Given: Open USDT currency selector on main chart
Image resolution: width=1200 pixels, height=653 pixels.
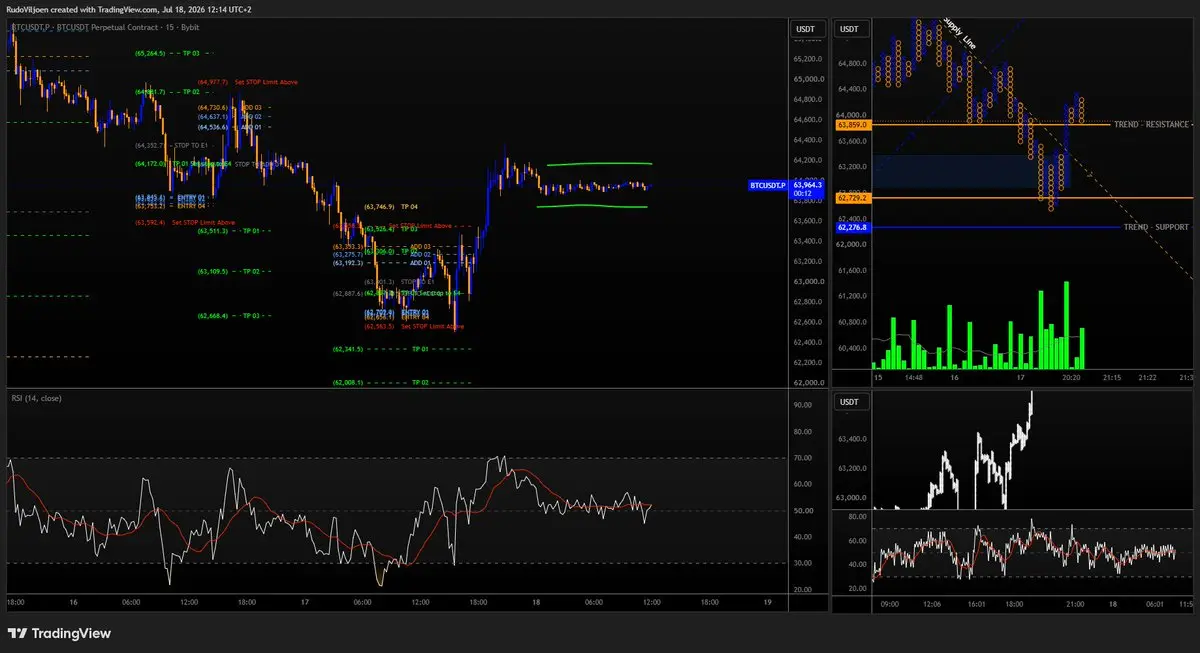Looking at the screenshot, I should pyautogui.click(x=804, y=29).
